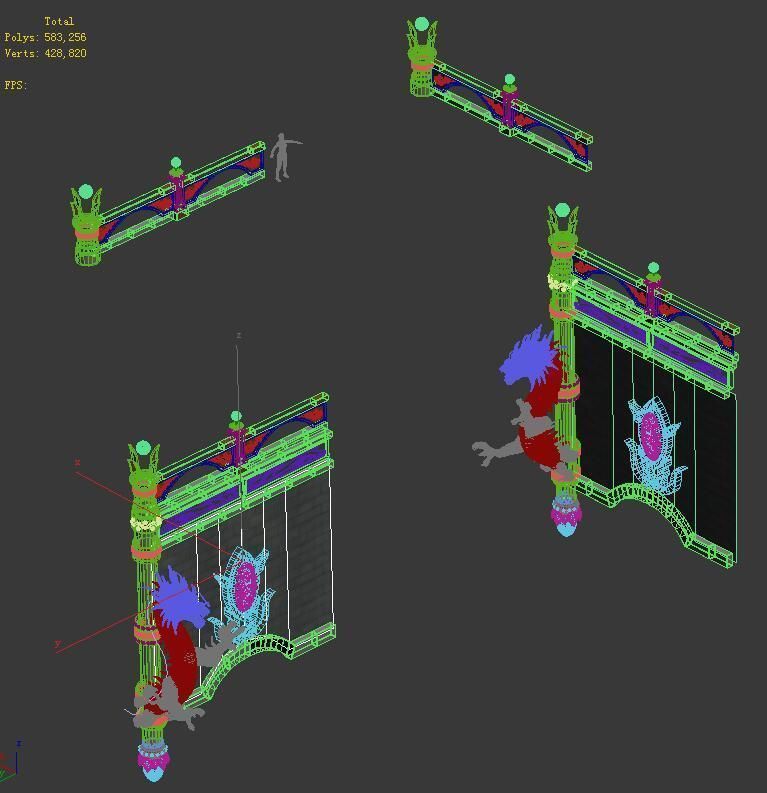The height and width of the screenshot is (793, 767).
Task: Click the "Total" statistics header
Action: coord(59,21)
